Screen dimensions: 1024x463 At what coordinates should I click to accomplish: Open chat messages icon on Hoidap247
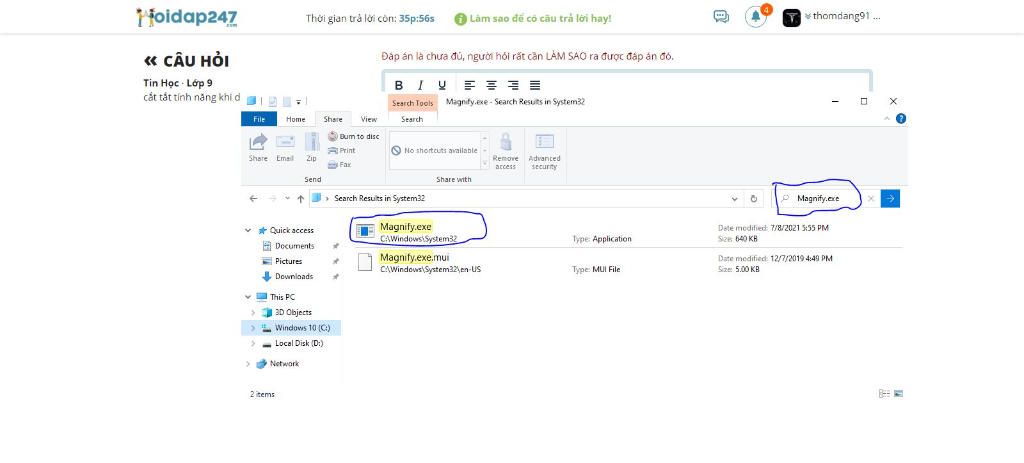721,17
